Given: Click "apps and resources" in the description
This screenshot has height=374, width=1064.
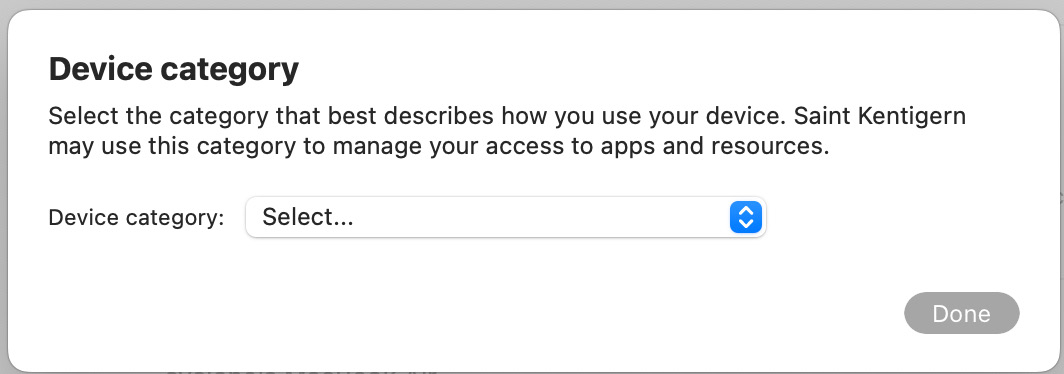Looking at the screenshot, I should point(715,147).
